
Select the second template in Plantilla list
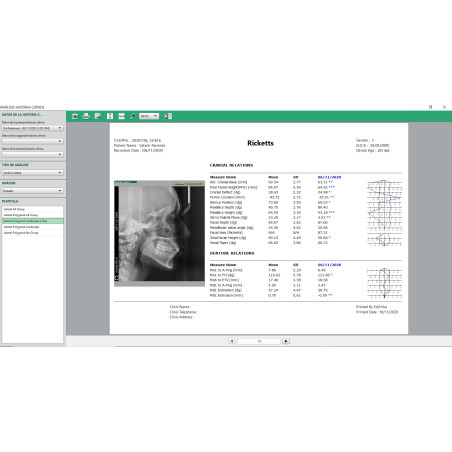pos(33,215)
